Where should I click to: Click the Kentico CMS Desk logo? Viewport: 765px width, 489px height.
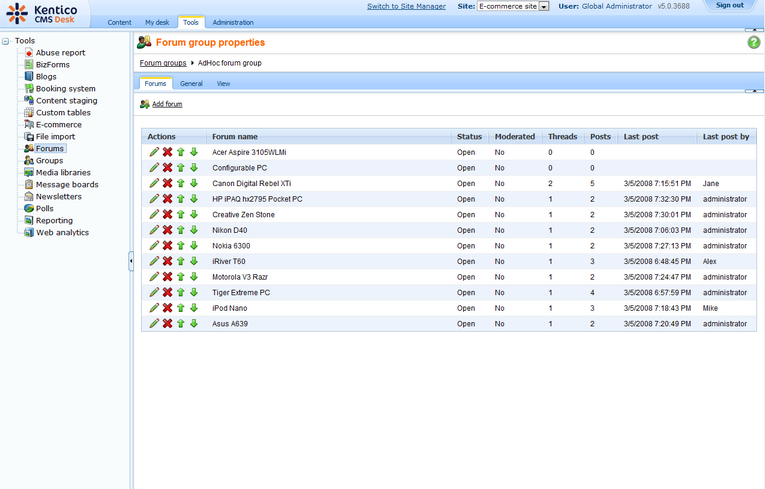(x=41, y=14)
